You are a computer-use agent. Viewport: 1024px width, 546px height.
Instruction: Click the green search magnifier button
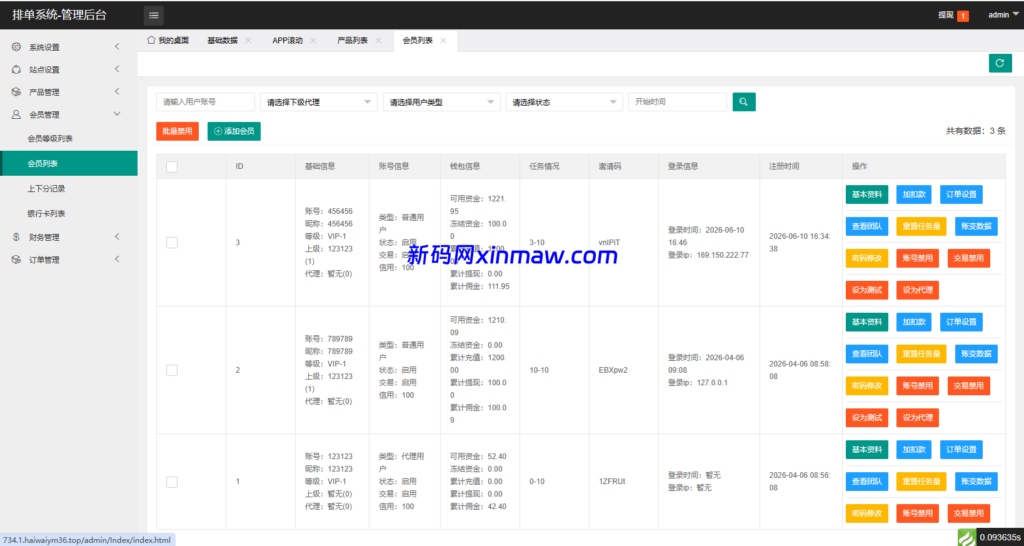pyautogui.click(x=744, y=102)
